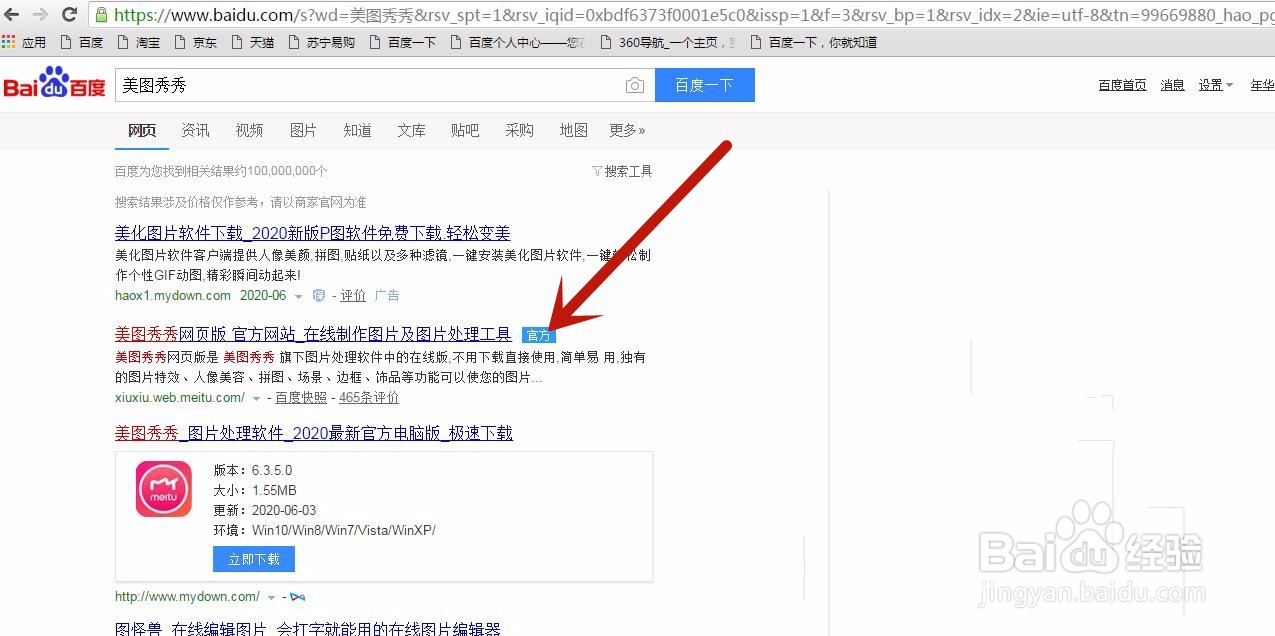
Task: Open the 百度个人中心 bookmark
Action: click(519, 42)
